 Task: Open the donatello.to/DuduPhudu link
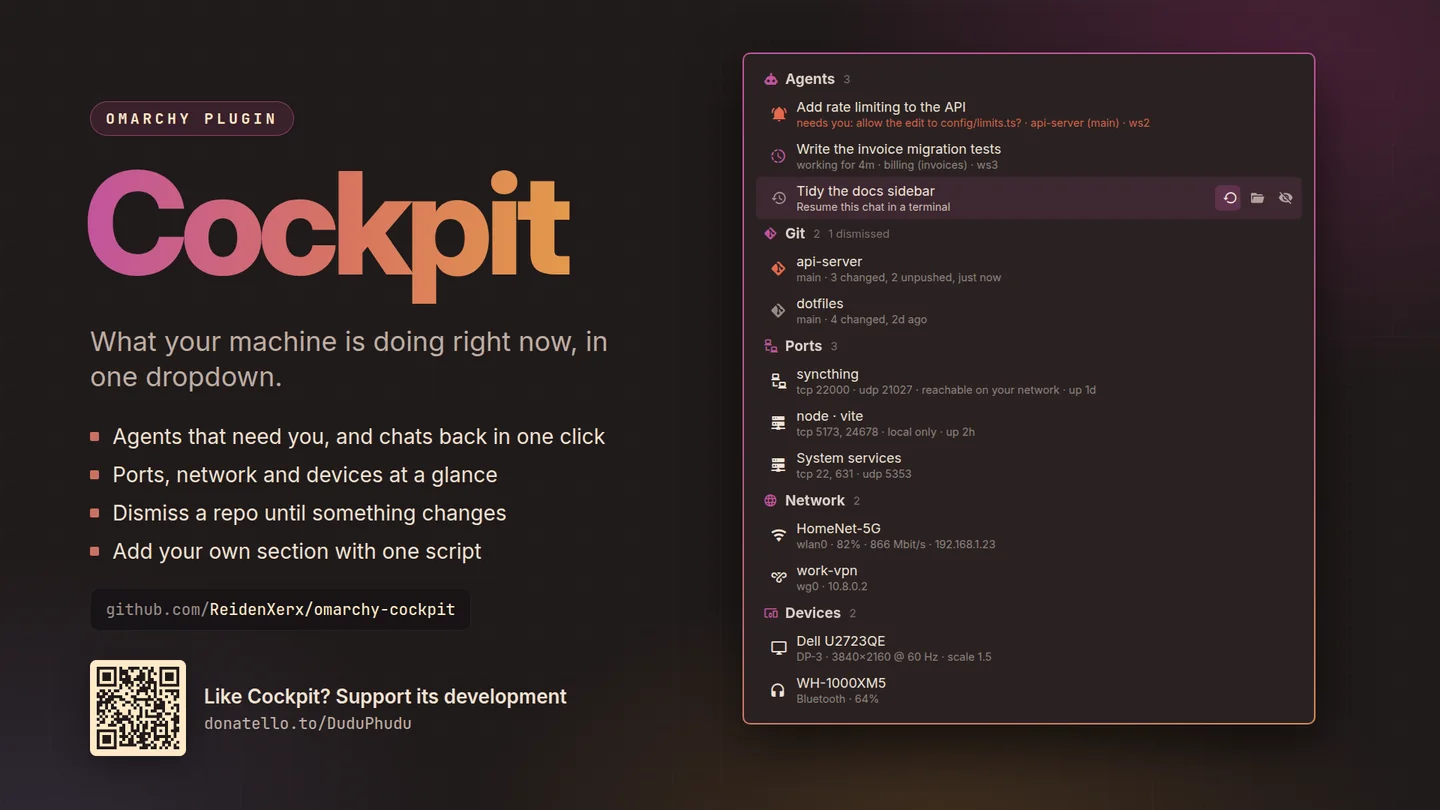pyautogui.click(x=307, y=723)
